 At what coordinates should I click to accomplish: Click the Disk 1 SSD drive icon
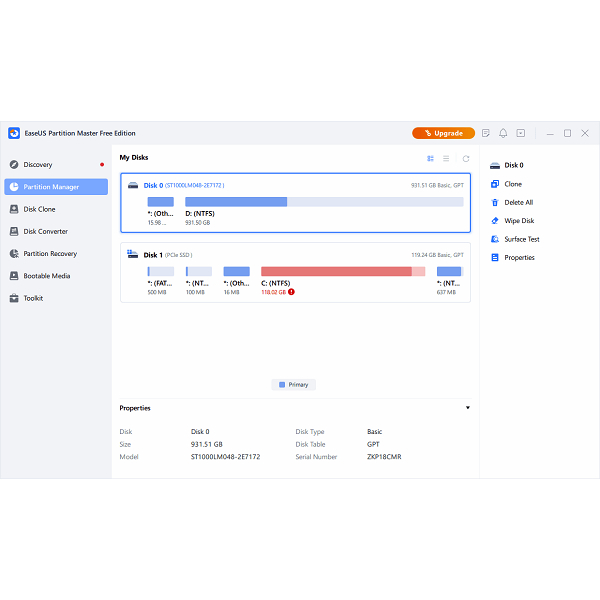pyautogui.click(x=132, y=254)
